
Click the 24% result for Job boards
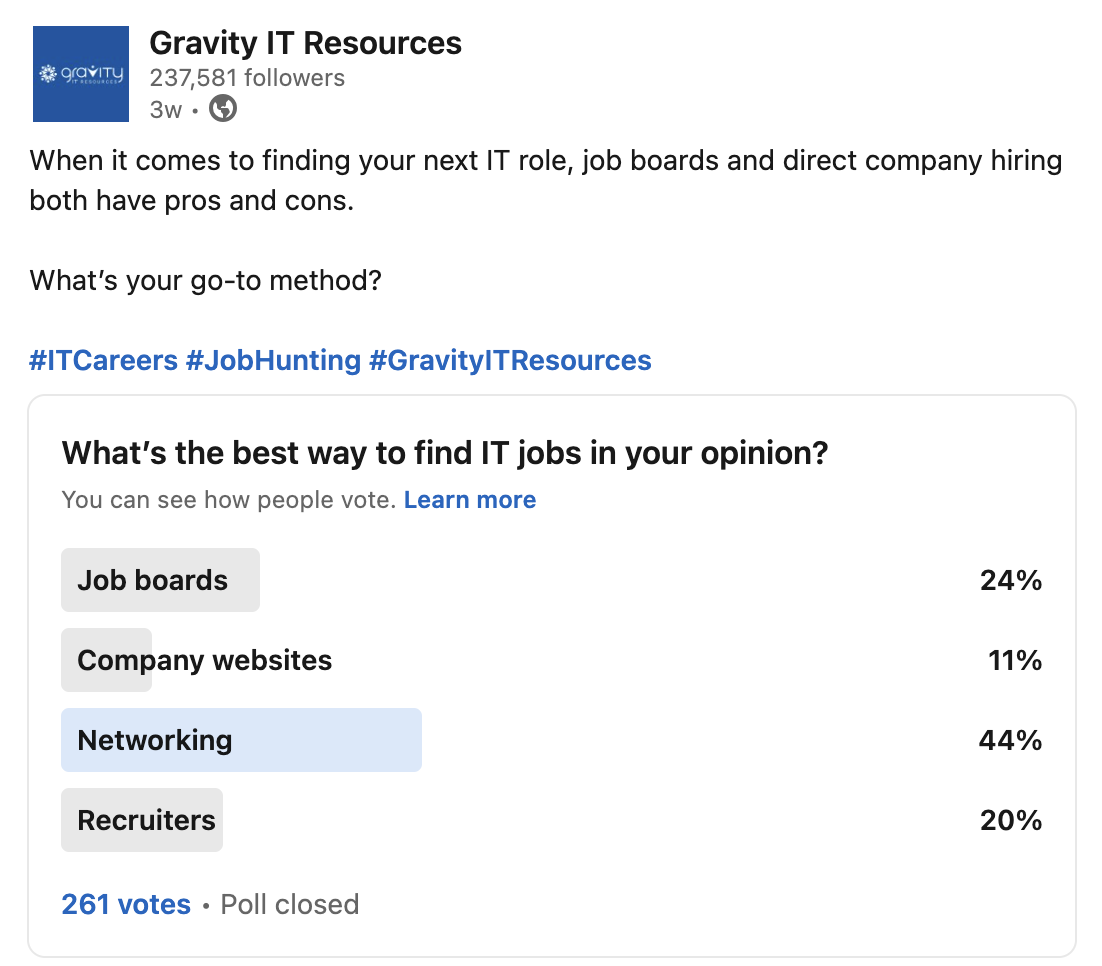[1011, 581]
